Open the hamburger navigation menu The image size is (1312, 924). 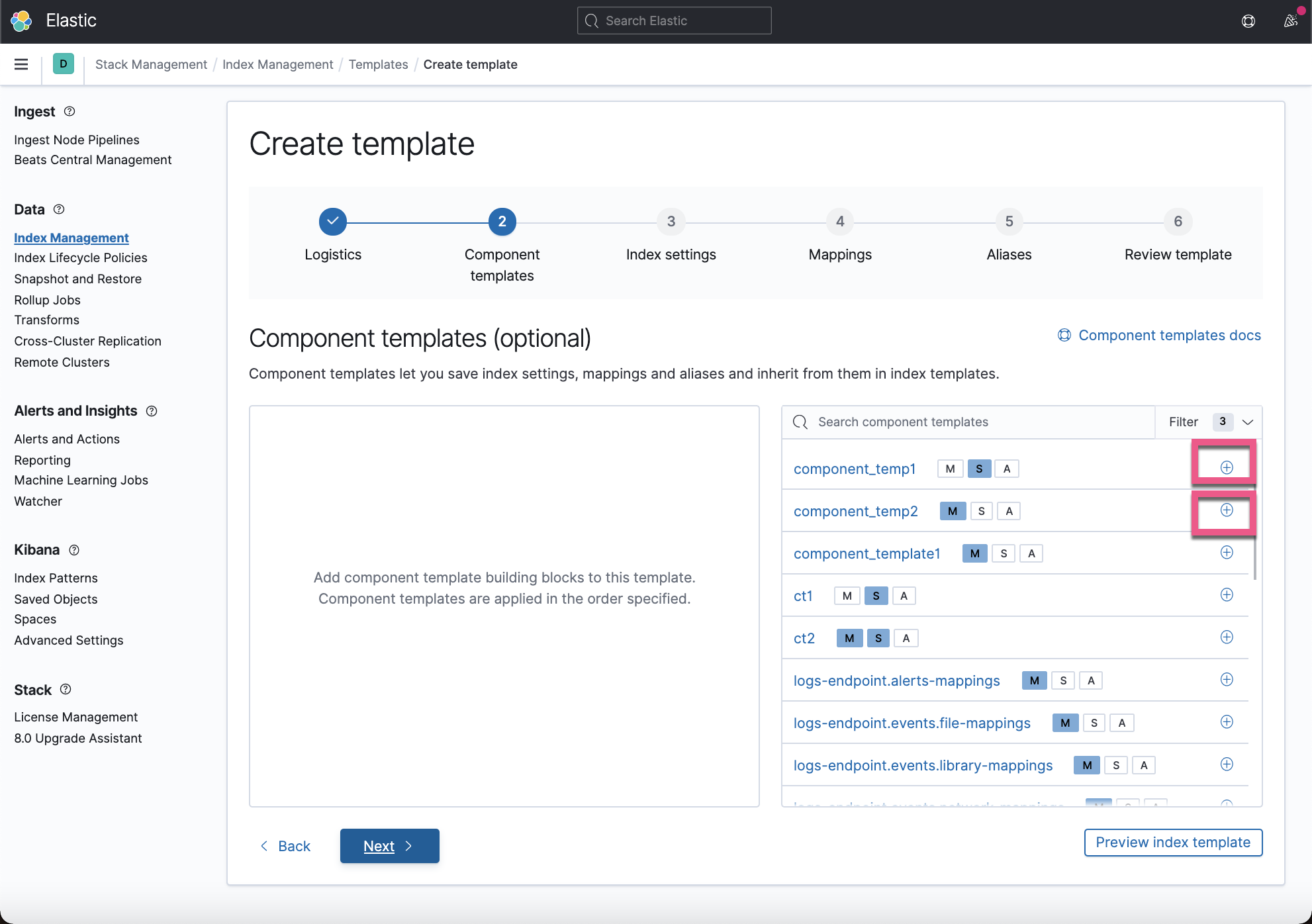(x=21, y=64)
